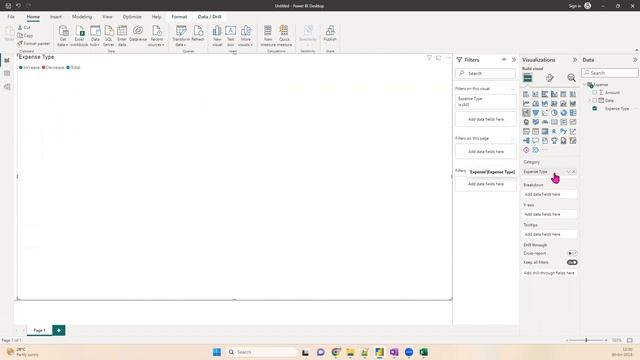
Task: Collapse the Visualizations pane
Action: (x=575, y=60)
